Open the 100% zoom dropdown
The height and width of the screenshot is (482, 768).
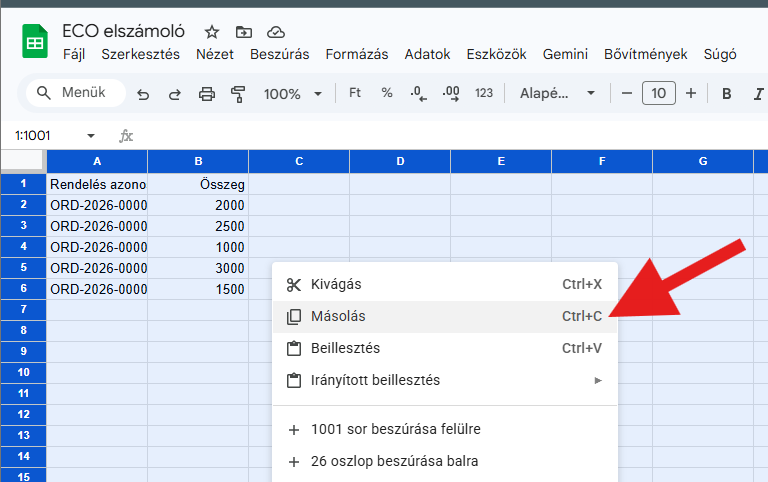(292, 93)
